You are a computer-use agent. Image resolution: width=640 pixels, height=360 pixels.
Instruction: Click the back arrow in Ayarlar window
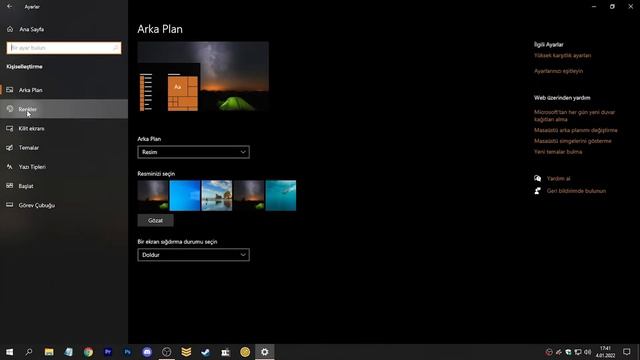[9, 7]
